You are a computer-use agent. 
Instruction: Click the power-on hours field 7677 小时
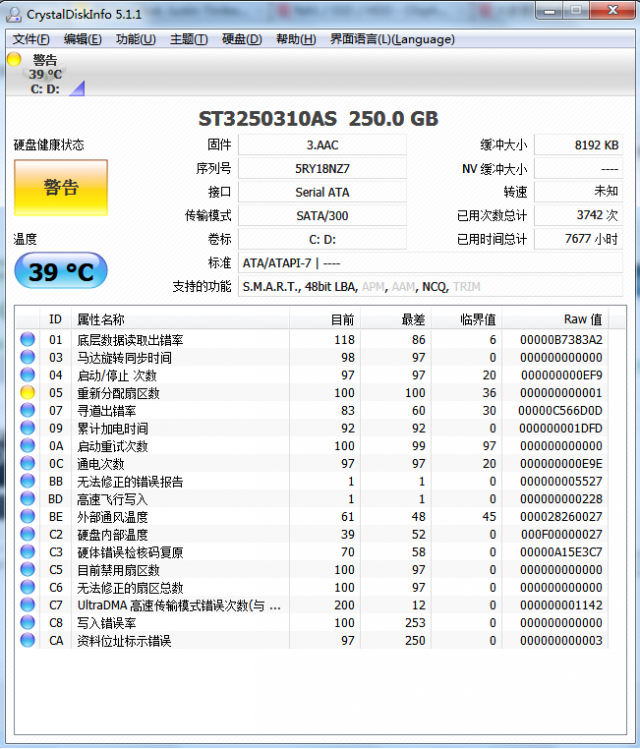tap(578, 239)
